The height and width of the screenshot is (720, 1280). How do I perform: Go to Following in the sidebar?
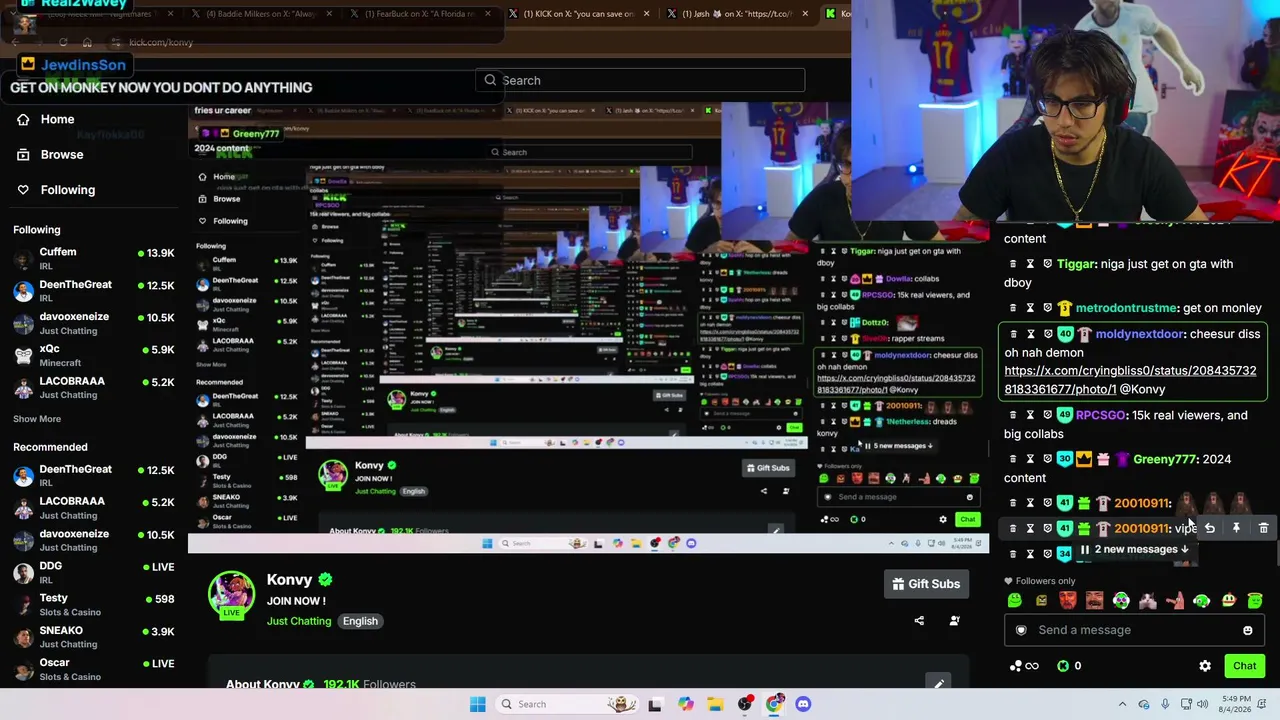(68, 190)
